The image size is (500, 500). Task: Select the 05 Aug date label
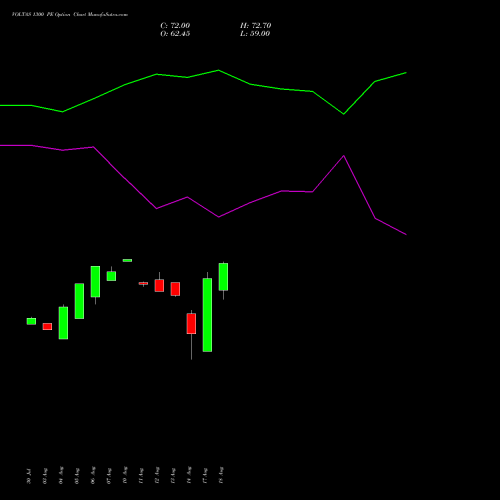77,476
